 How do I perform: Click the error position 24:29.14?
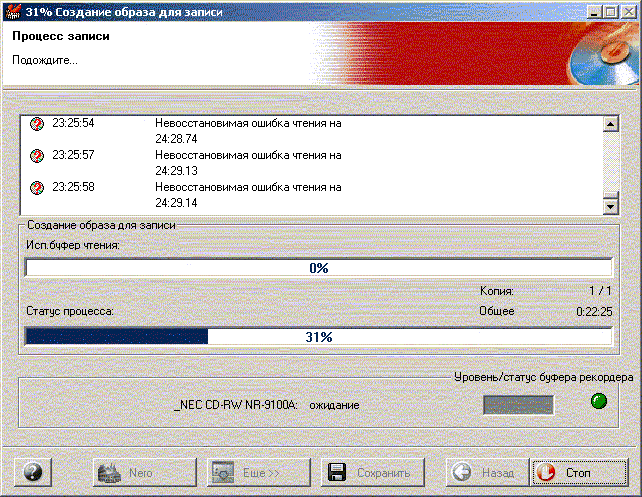[176, 203]
